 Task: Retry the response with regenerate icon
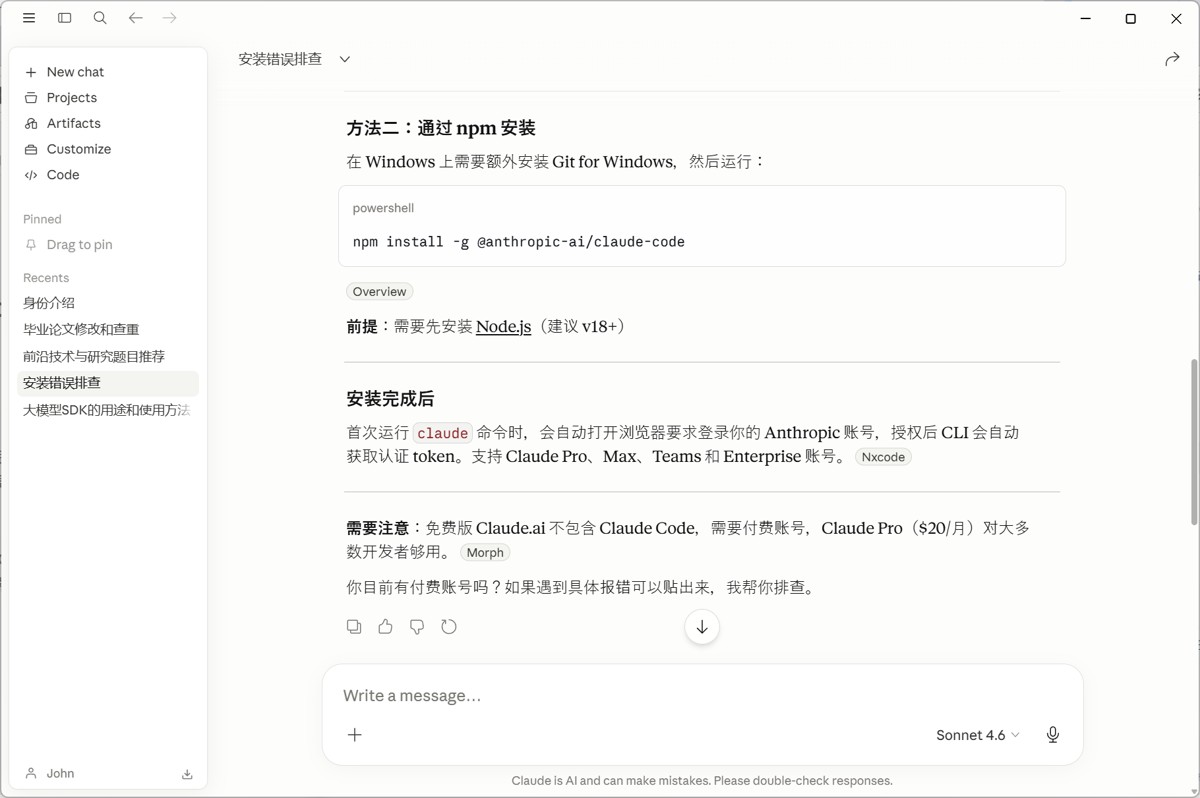tap(449, 627)
